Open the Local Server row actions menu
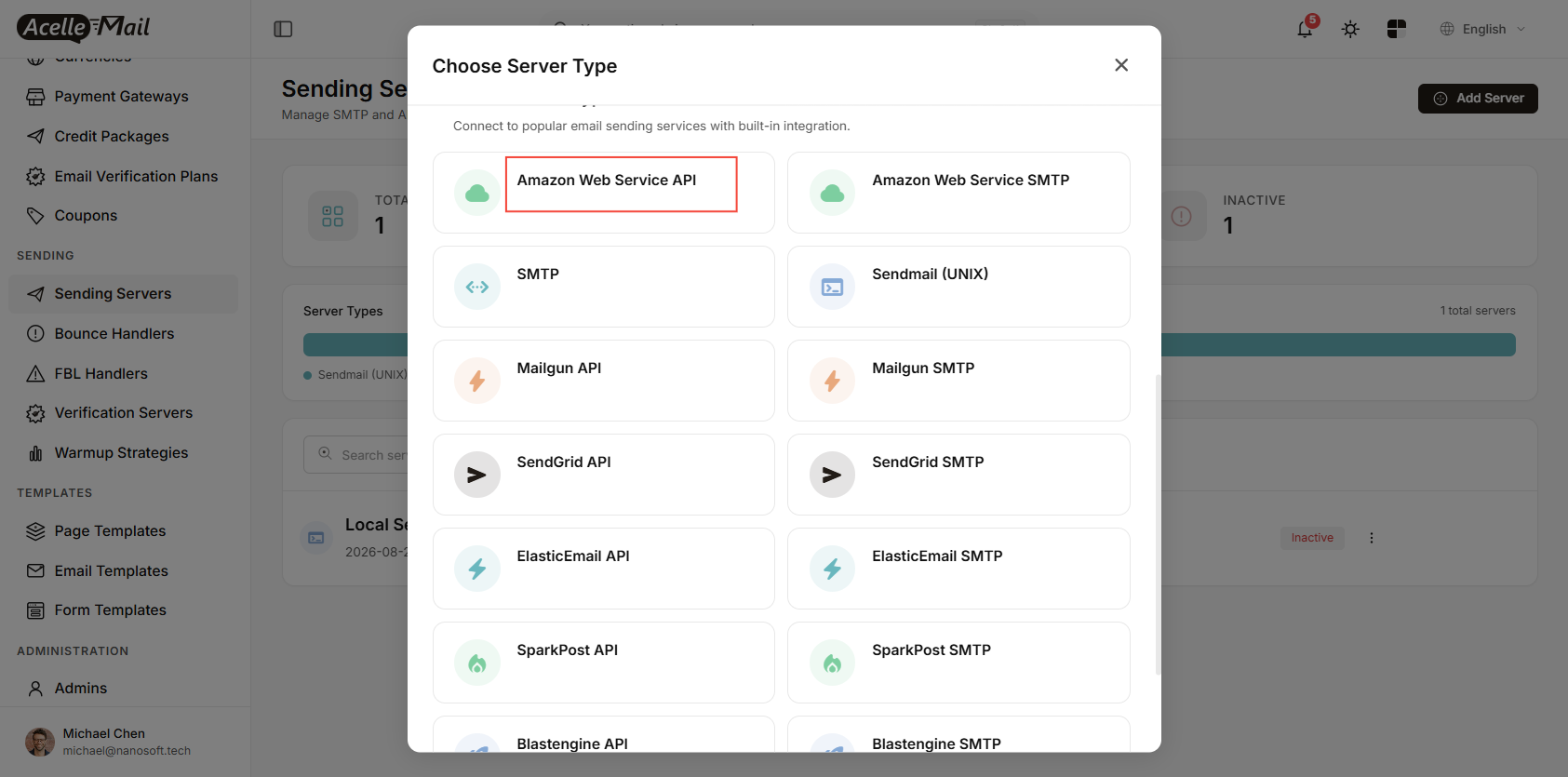This screenshot has height=777, width=1568. click(1371, 538)
